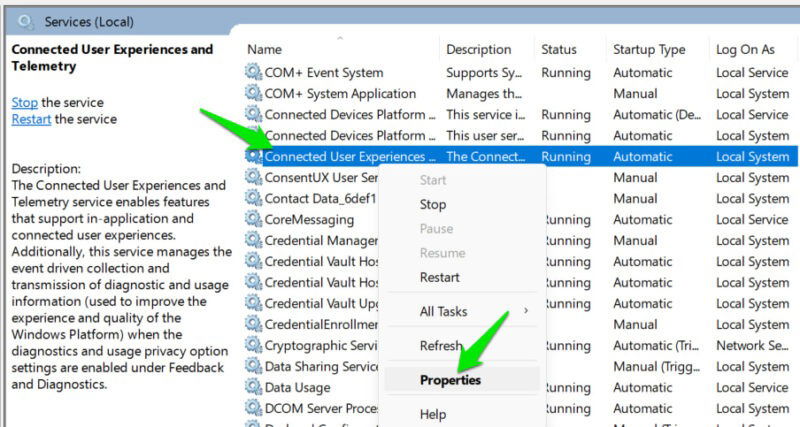Select the Cryptographic Servi service name
This screenshot has height=427, width=800.
pos(321,346)
